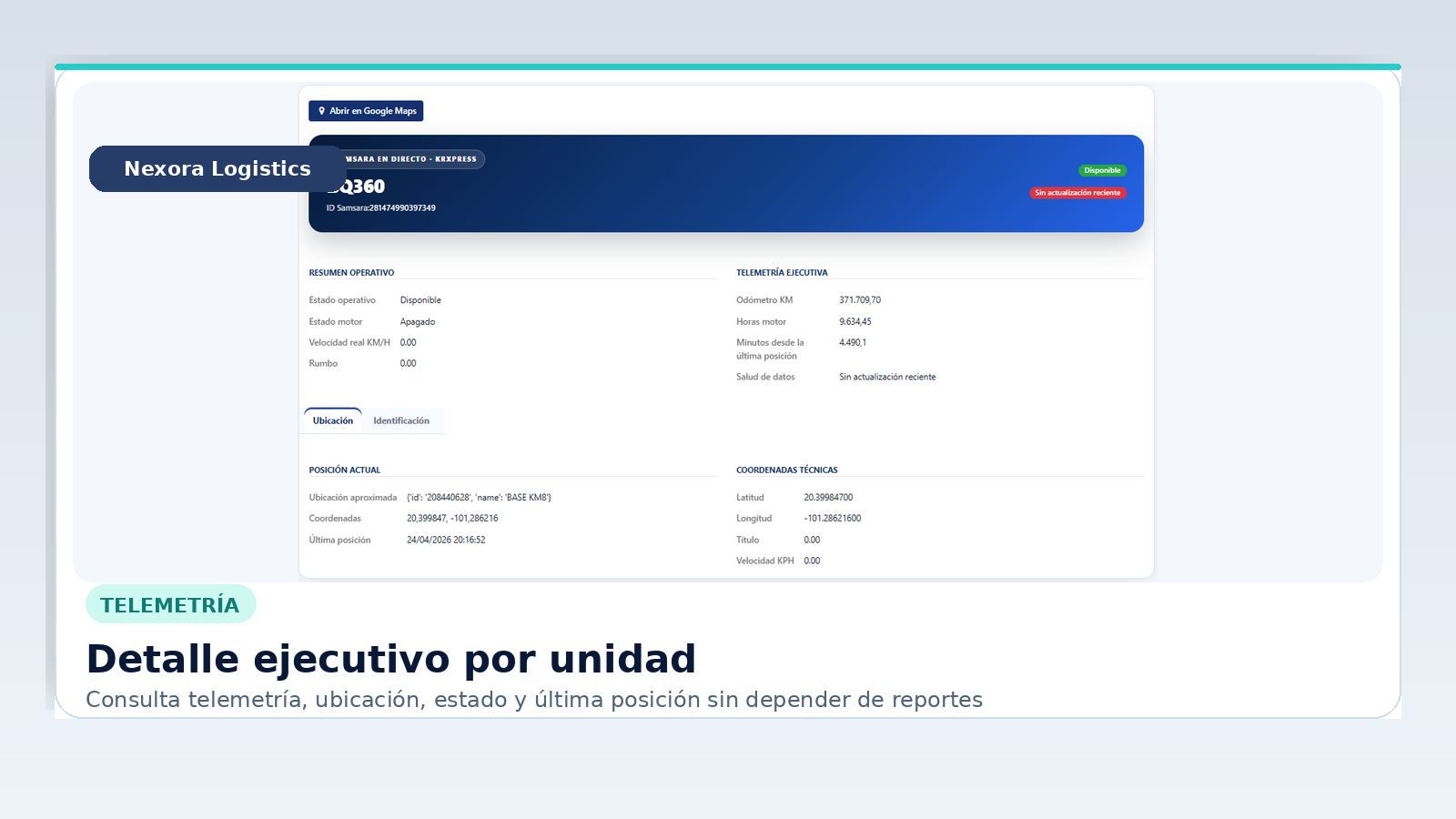This screenshot has width=1456, height=819.
Task: Click the Rumbo label
Action: click(x=323, y=364)
